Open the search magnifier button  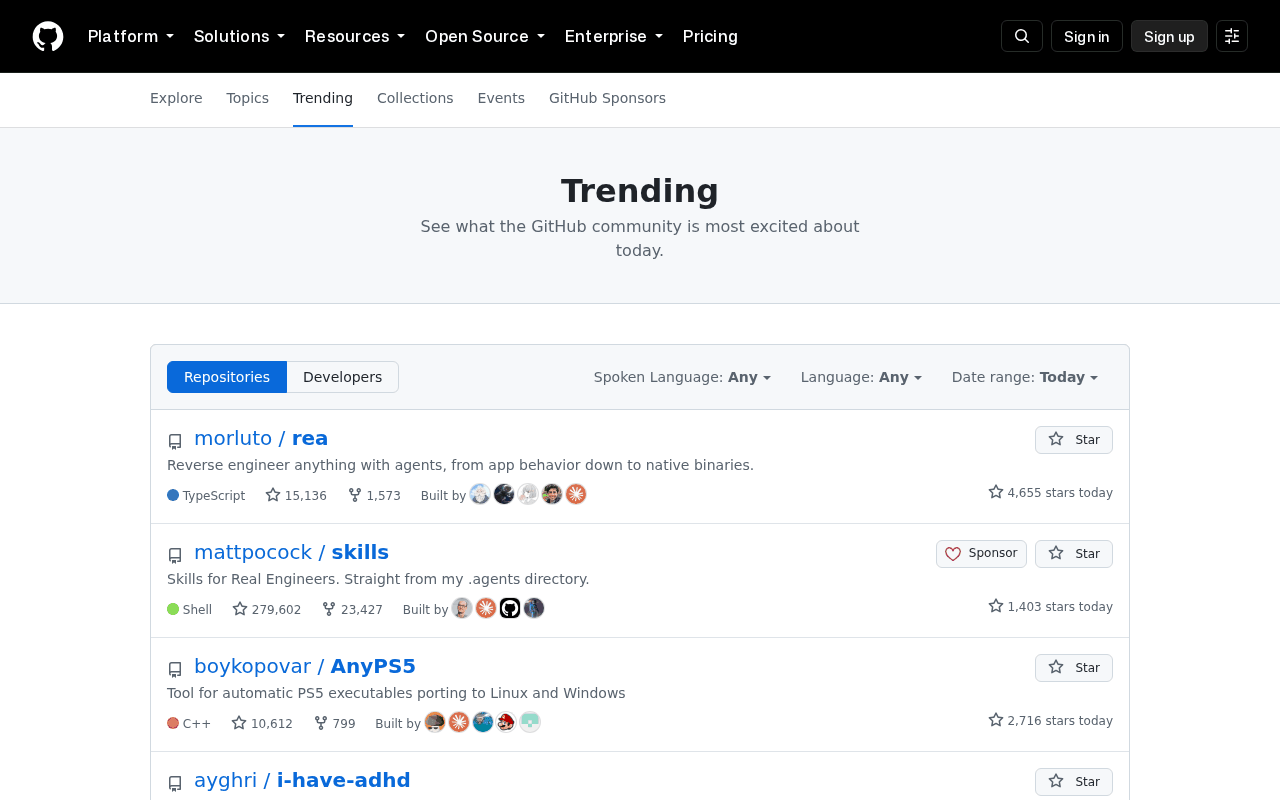click(x=1022, y=36)
